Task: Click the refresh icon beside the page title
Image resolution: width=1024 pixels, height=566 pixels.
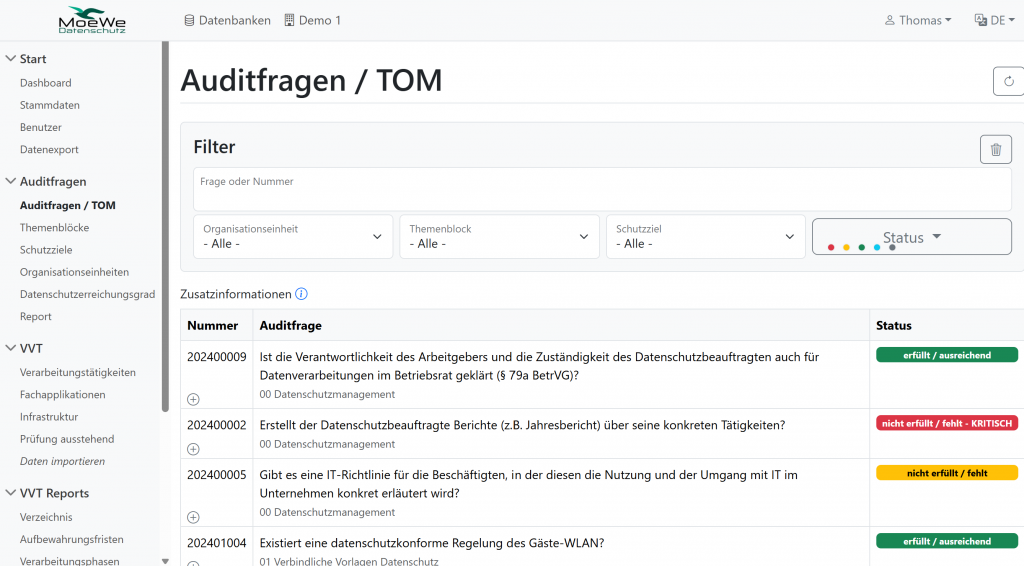Action: (x=1008, y=81)
